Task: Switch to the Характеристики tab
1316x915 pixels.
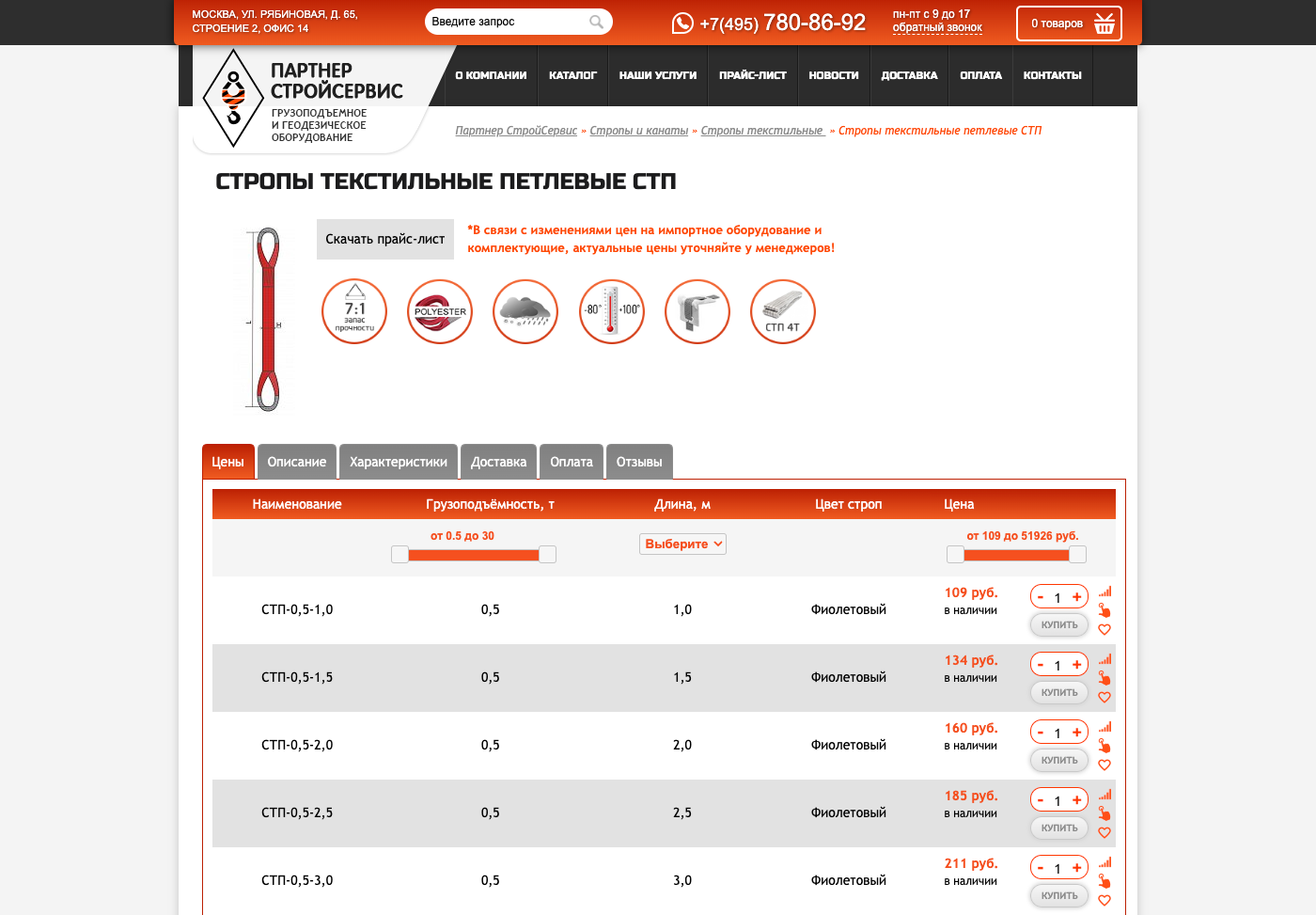Action: pos(399,462)
